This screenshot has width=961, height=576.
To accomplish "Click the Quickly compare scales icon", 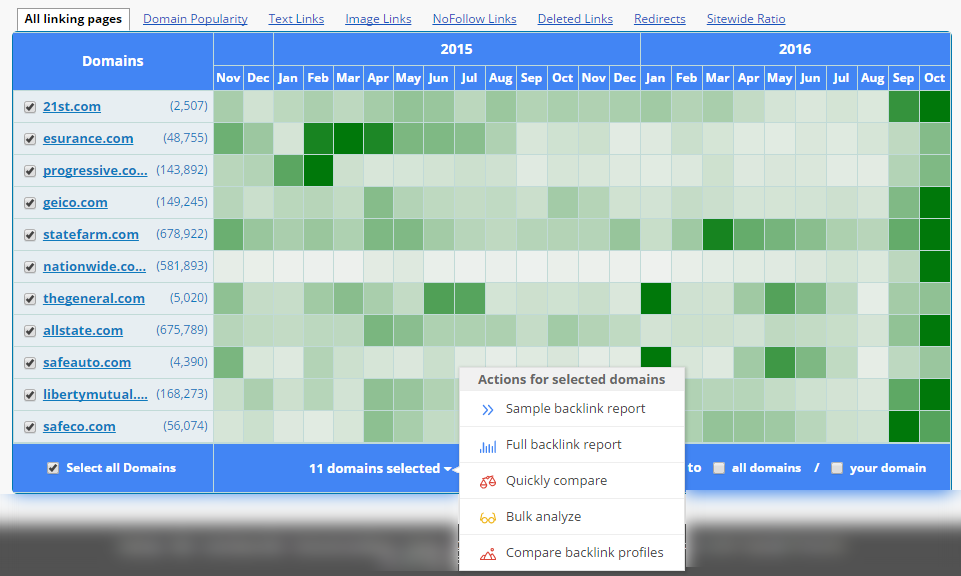I will pyautogui.click(x=488, y=482).
